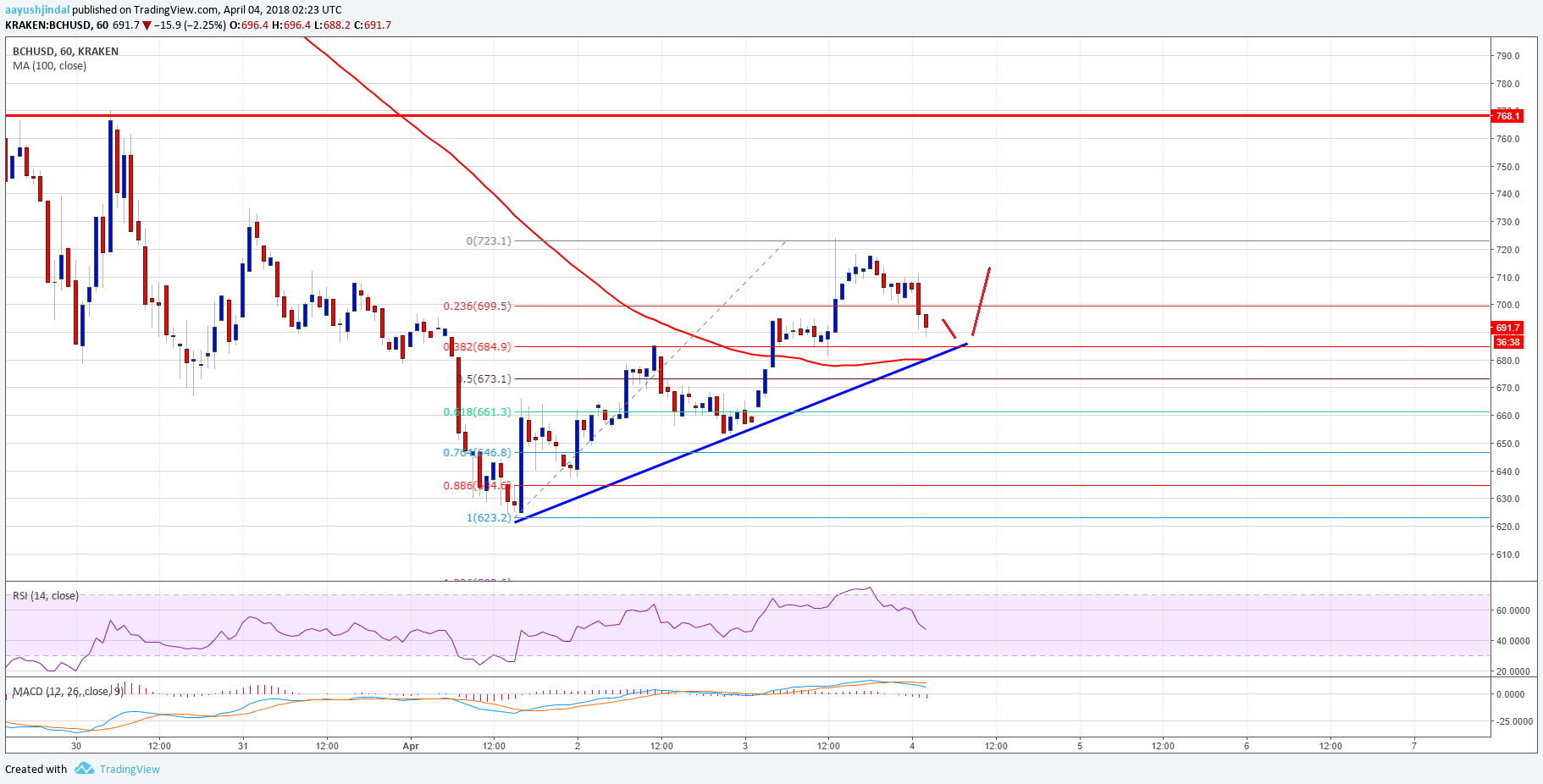Open the TradingView link text
The image size is (1543, 784).
coord(130,770)
